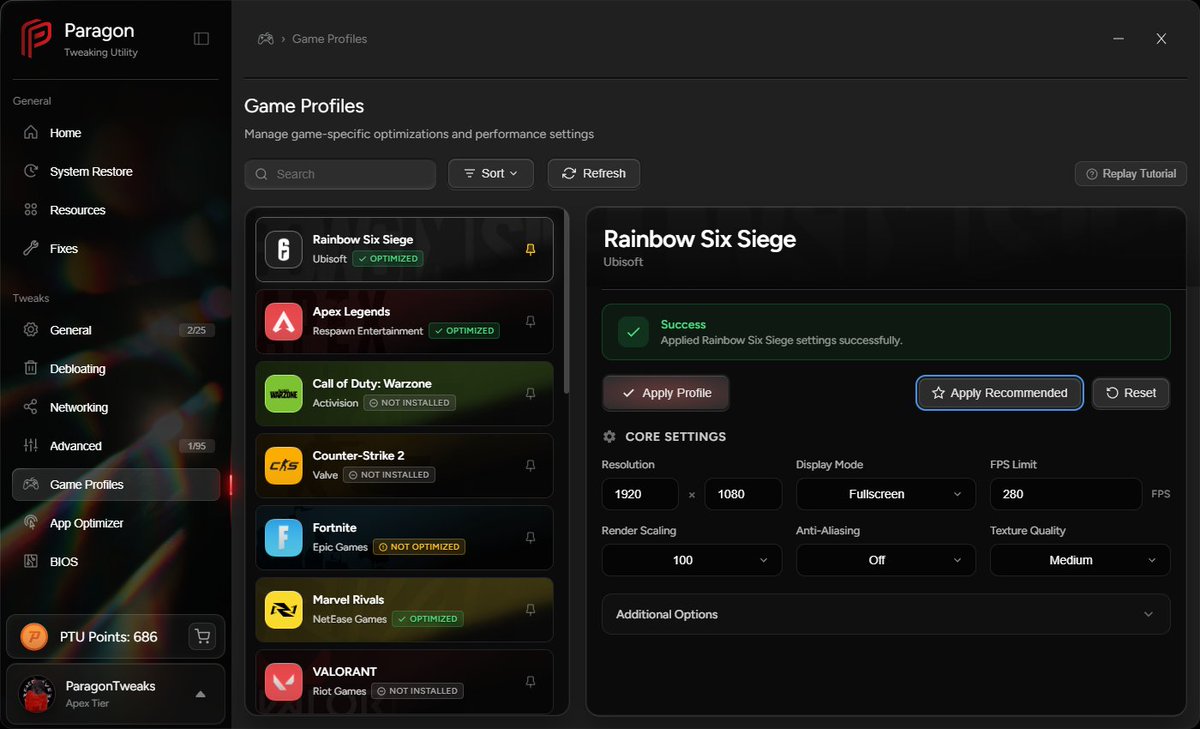The image size is (1200, 729).
Task: Click the resolution width field 1920
Action: coord(641,494)
